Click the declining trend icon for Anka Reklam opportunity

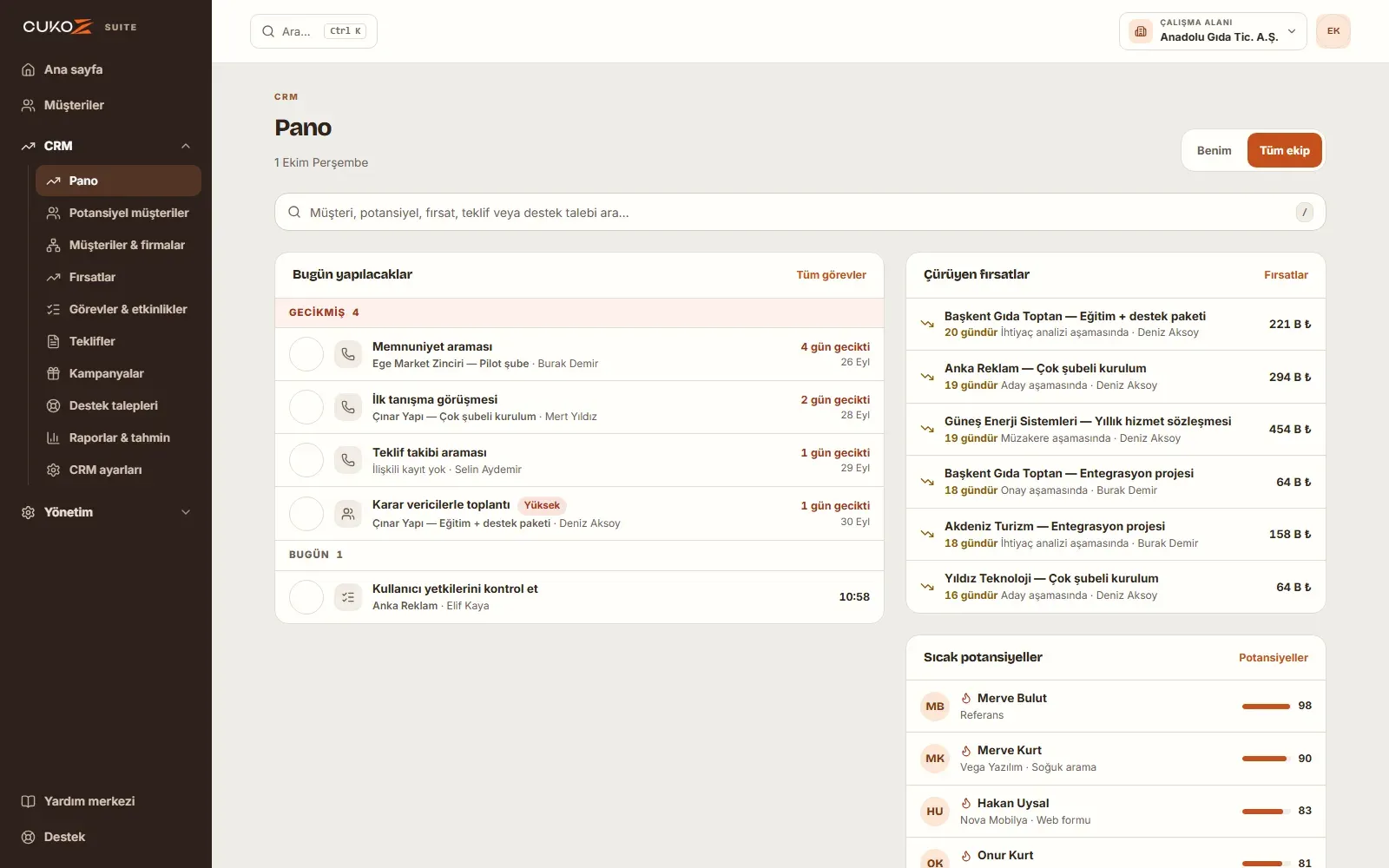(927, 377)
